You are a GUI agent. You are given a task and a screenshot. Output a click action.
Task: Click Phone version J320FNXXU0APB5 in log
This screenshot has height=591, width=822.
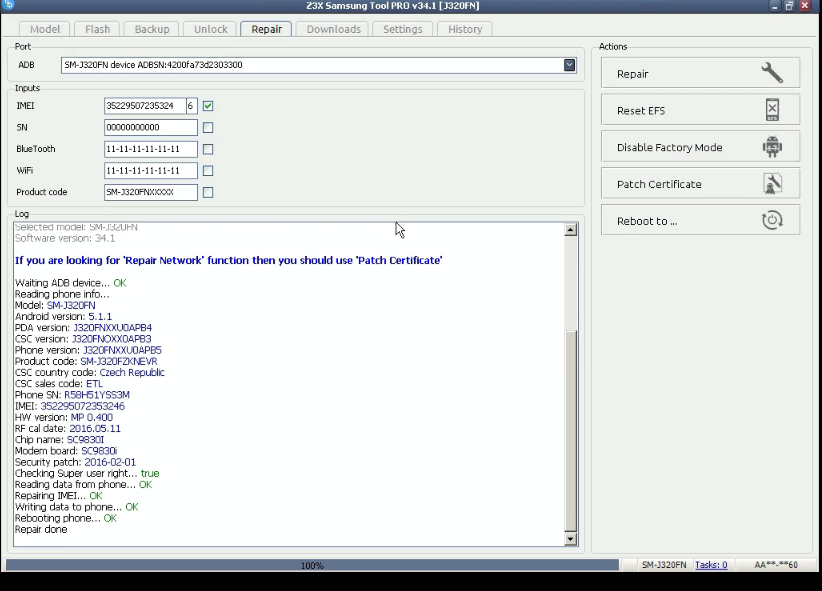122,350
